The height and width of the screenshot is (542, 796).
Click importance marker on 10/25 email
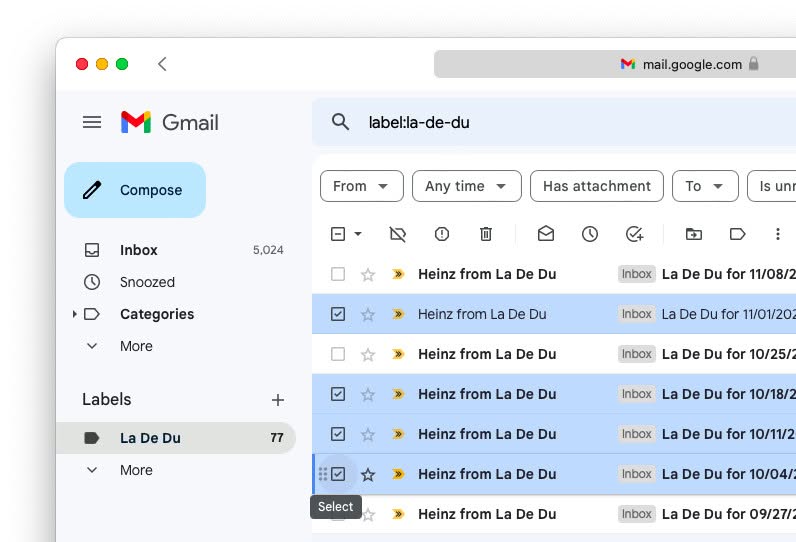coord(398,354)
